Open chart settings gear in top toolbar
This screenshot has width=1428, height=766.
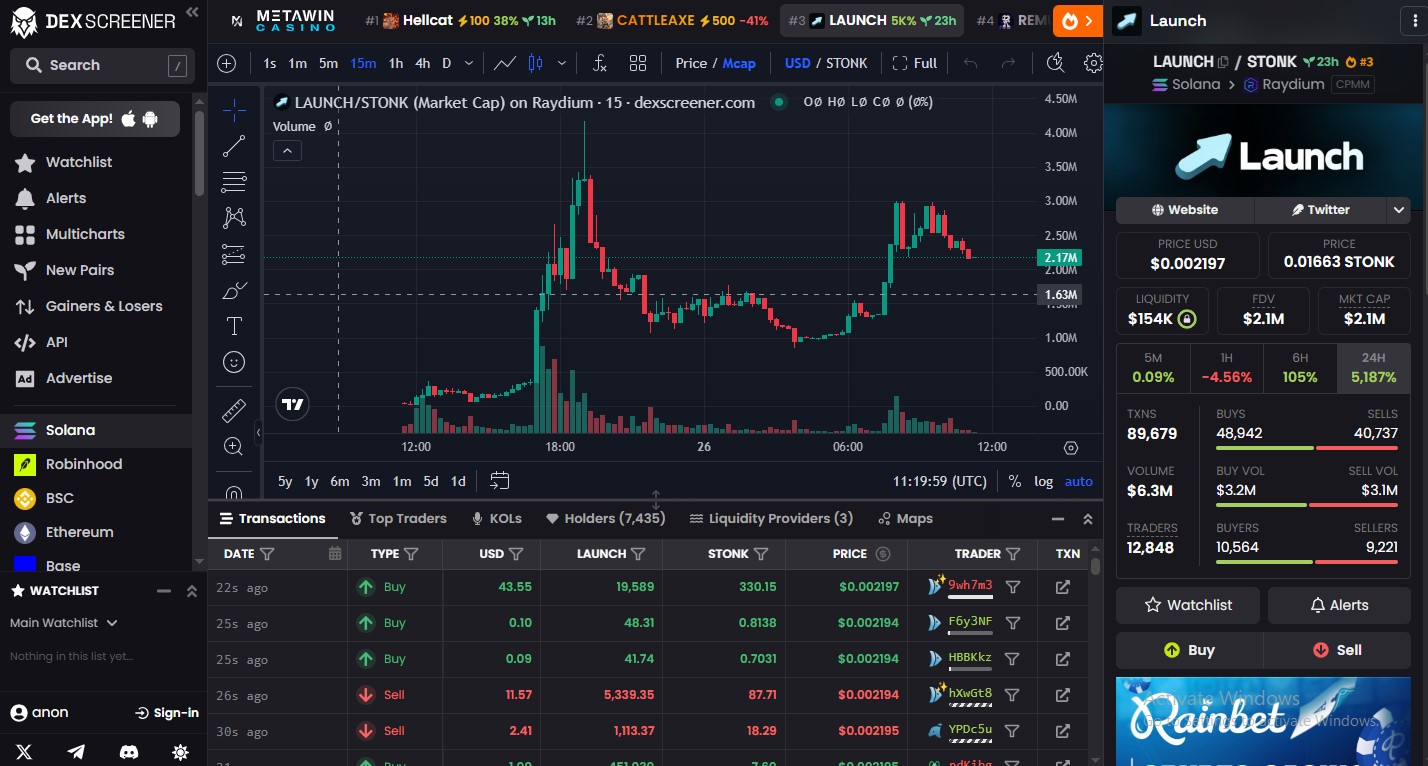(1093, 63)
